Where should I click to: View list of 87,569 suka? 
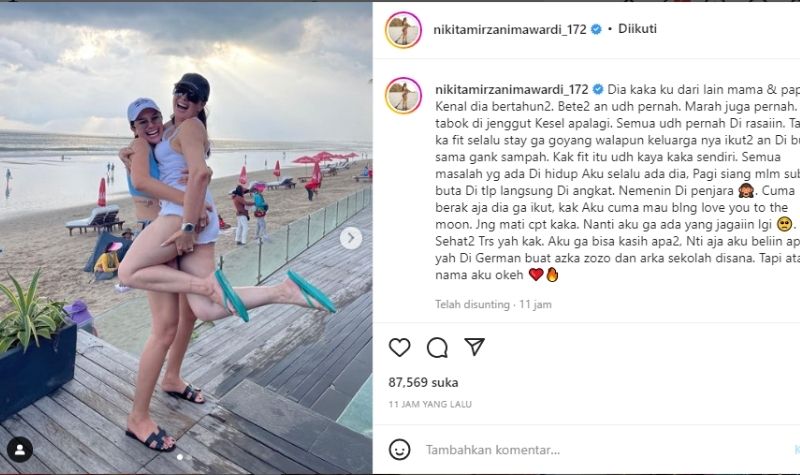tap(423, 382)
